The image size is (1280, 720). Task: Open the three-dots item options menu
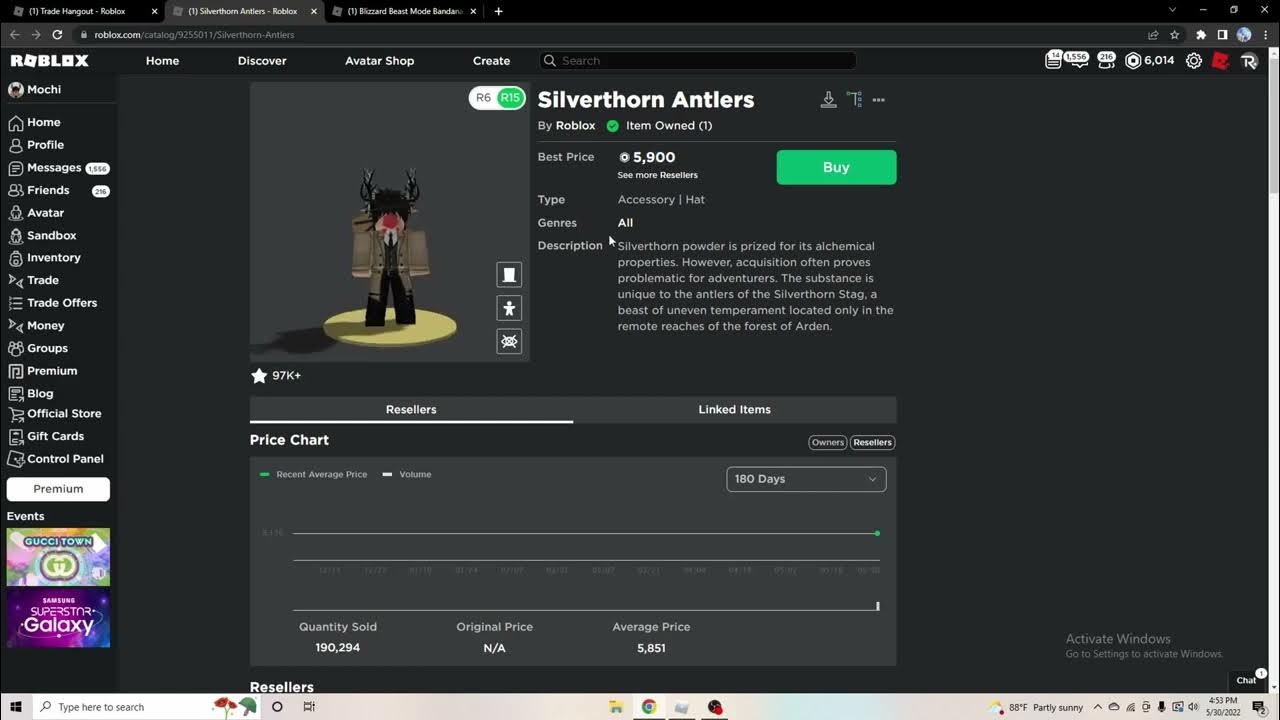coord(878,100)
